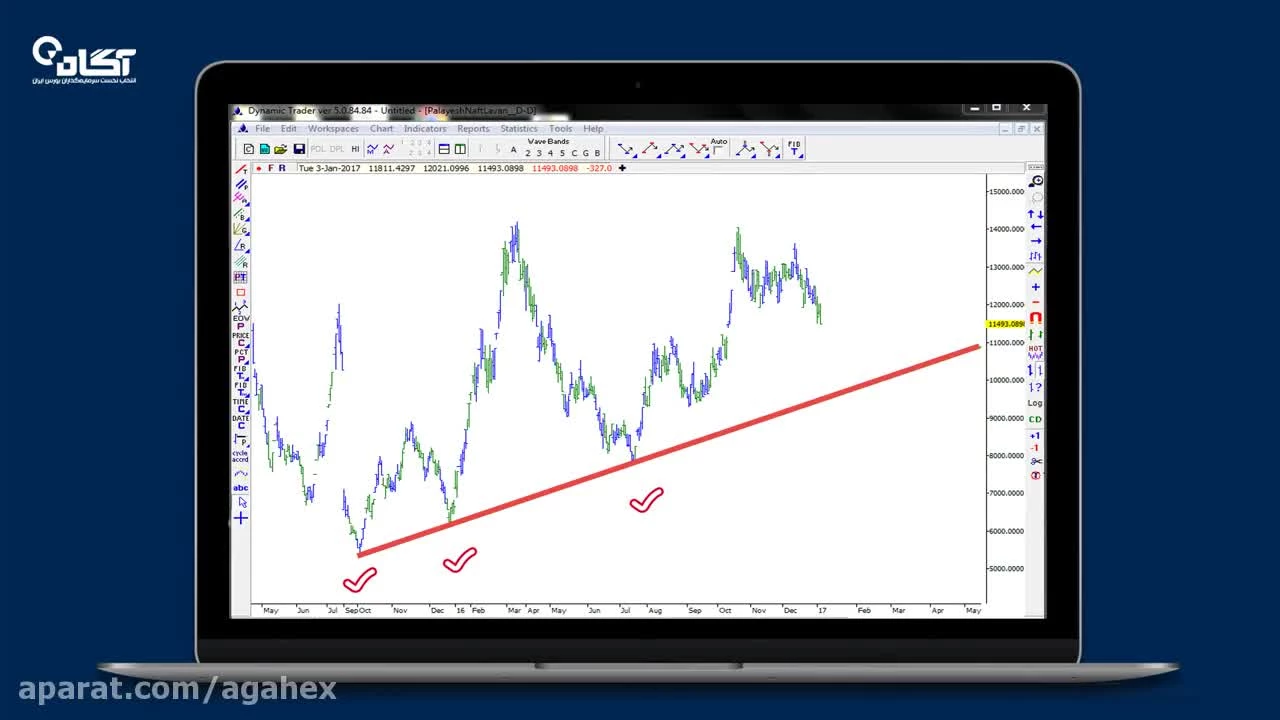Click the new chart icon
The image size is (1280, 720).
[x=249, y=149]
